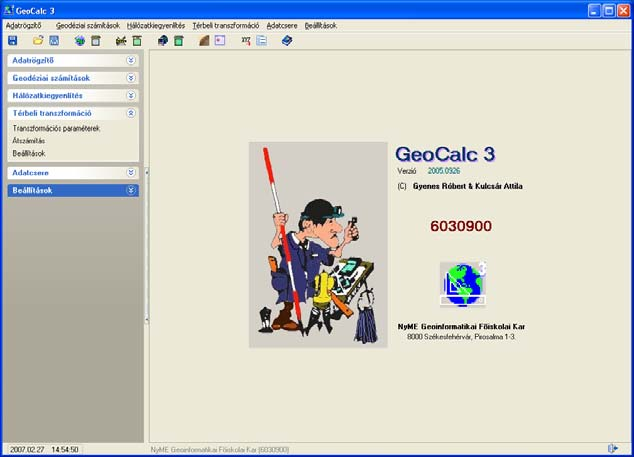The width and height of the screenshot is (634, 457).
Task: Click the version number 2005.0926
Action: click(x=444, y=171)
